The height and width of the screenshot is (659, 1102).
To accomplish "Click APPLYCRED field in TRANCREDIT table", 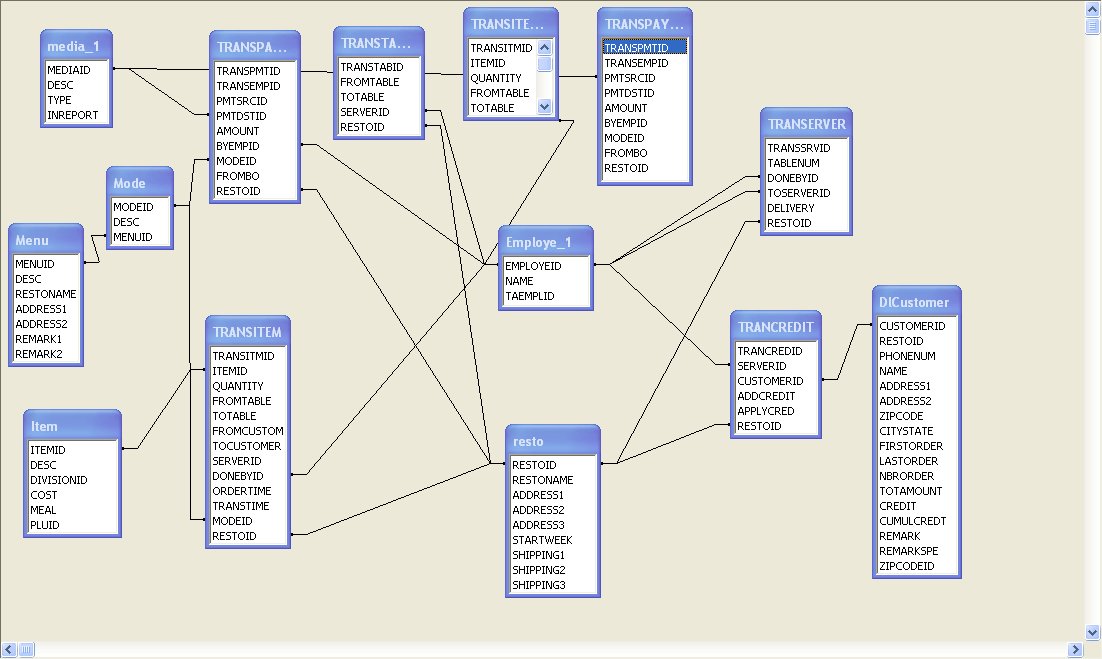I will click(766, 412).
